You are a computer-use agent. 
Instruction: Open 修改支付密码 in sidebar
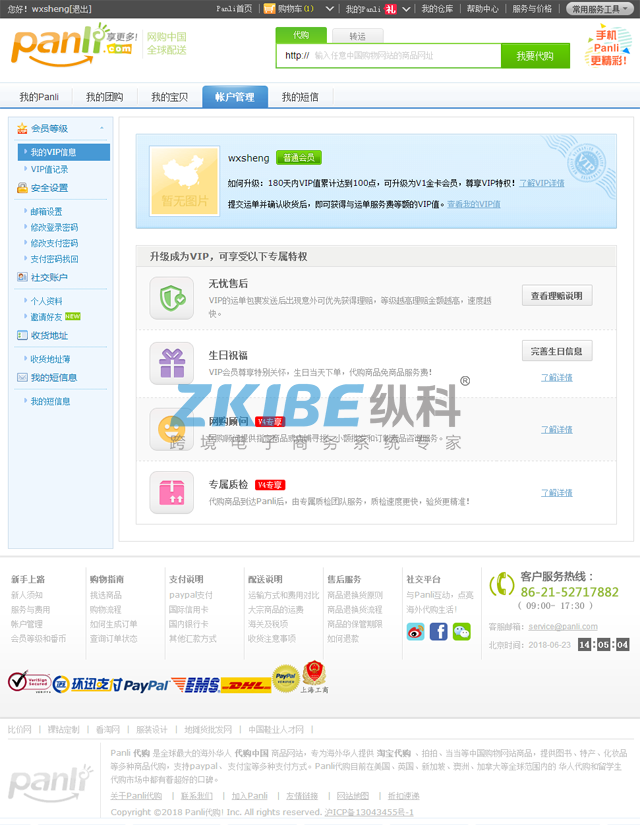tap(54, 243)
